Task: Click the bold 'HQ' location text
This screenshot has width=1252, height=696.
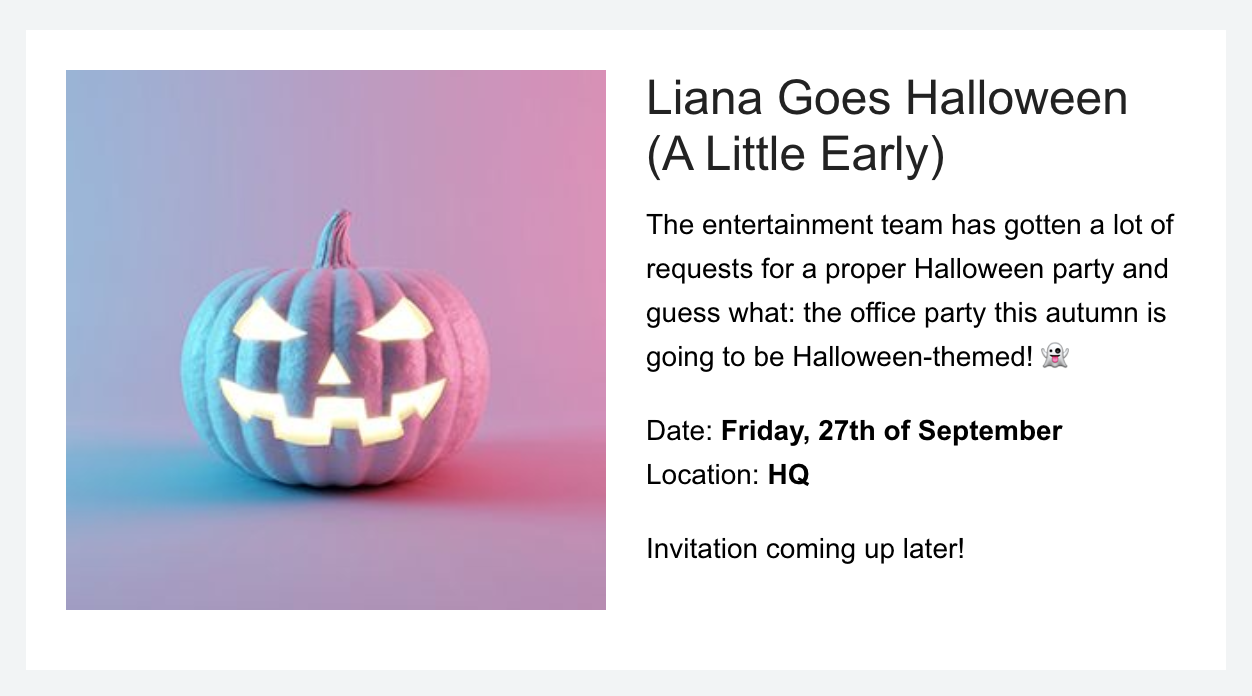Action: point(788,474)
